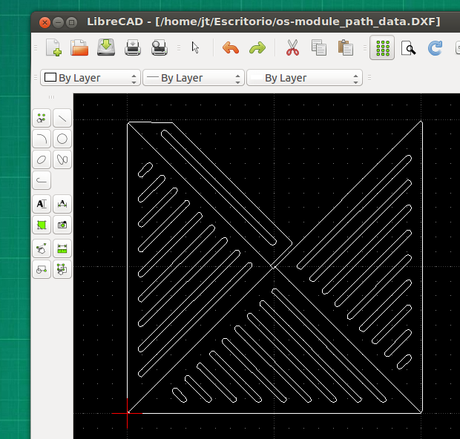Viewport: 460px width, 439px height.
Task: Undo the last action
Action: [x=231, y=48]
